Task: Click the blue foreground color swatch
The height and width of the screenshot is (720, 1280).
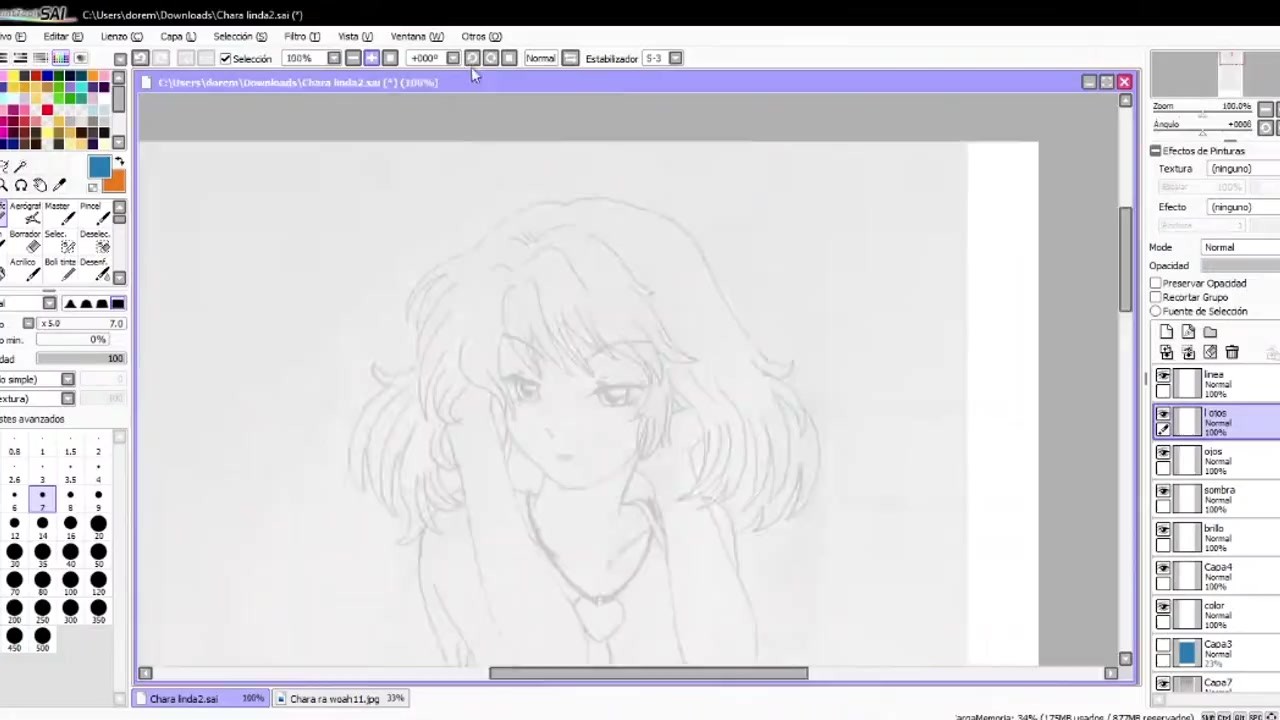Action: tap(99, 167)
